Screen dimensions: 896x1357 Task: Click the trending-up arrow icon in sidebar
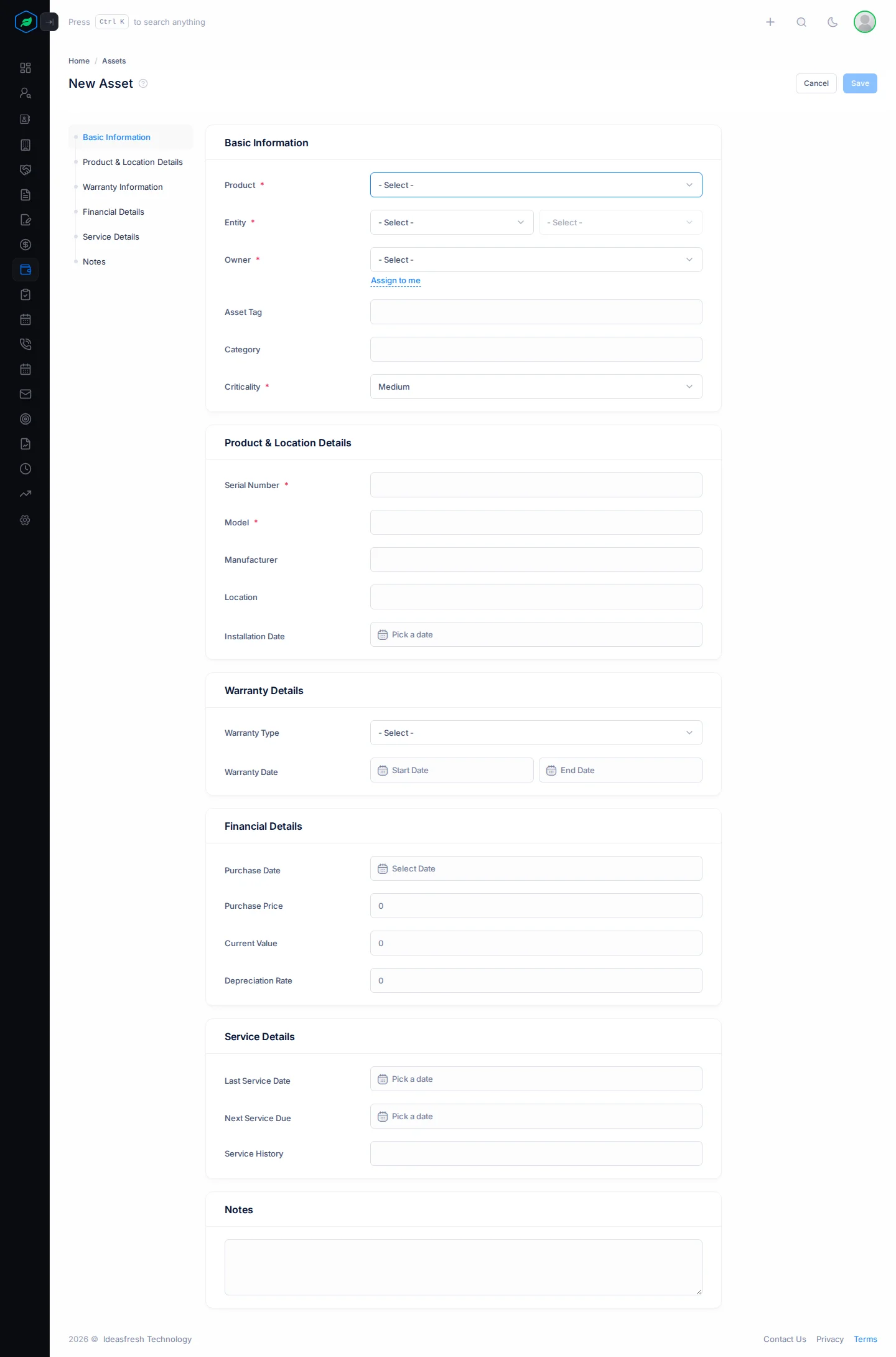pyautogui.click(x=26, y=494)
